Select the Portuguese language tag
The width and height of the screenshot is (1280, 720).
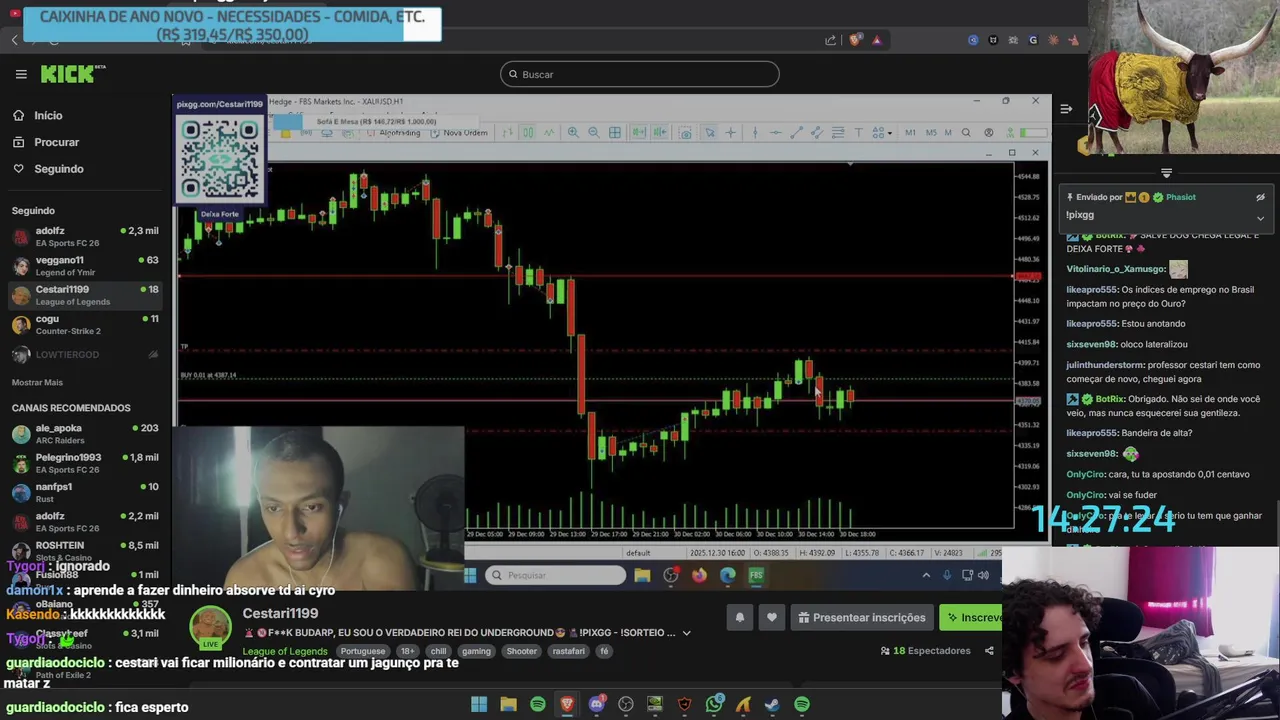tap(363, 651)
